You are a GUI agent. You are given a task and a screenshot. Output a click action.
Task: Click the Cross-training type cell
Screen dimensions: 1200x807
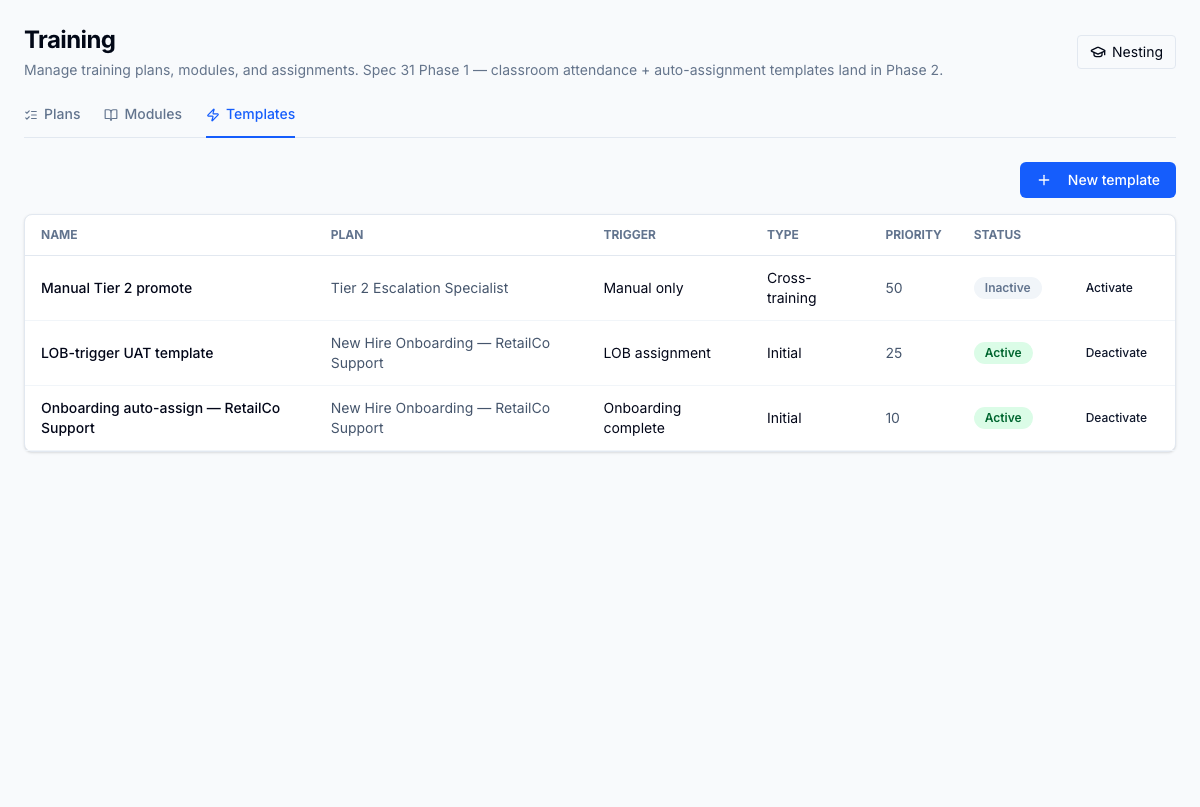coord(791,288)
